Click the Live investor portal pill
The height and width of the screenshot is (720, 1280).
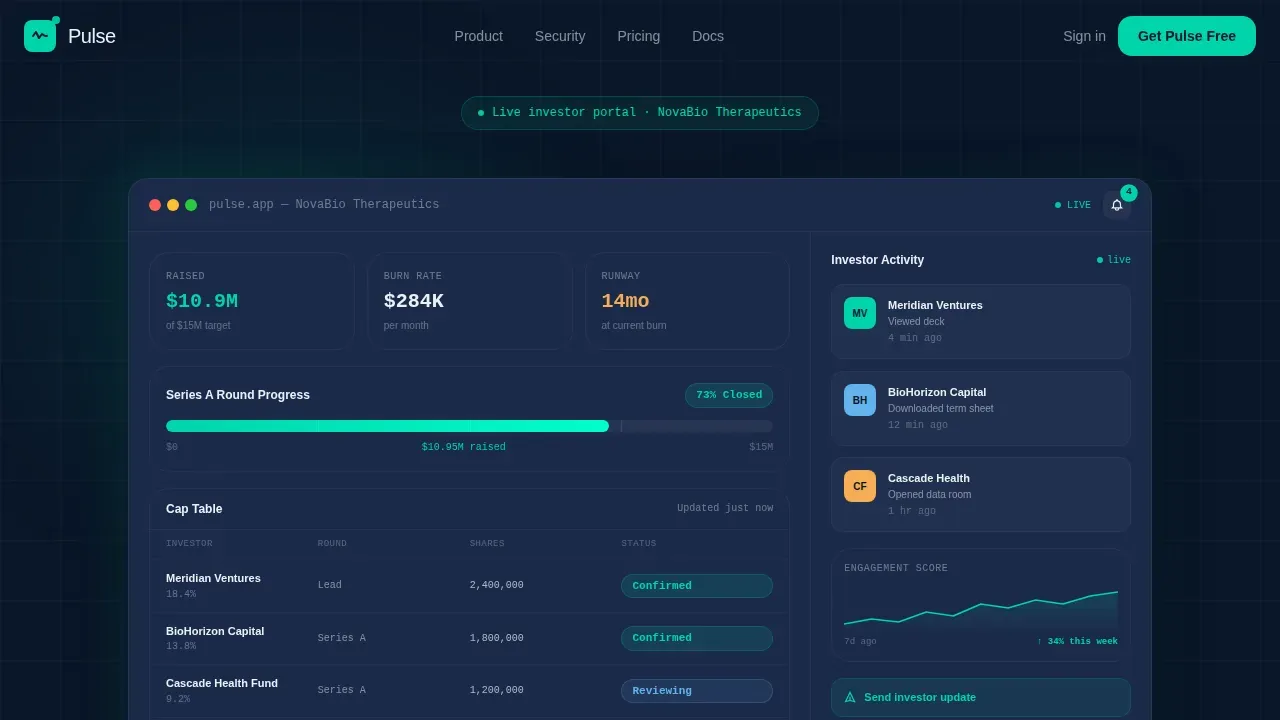pyautogui.click(x=640, y=113)
